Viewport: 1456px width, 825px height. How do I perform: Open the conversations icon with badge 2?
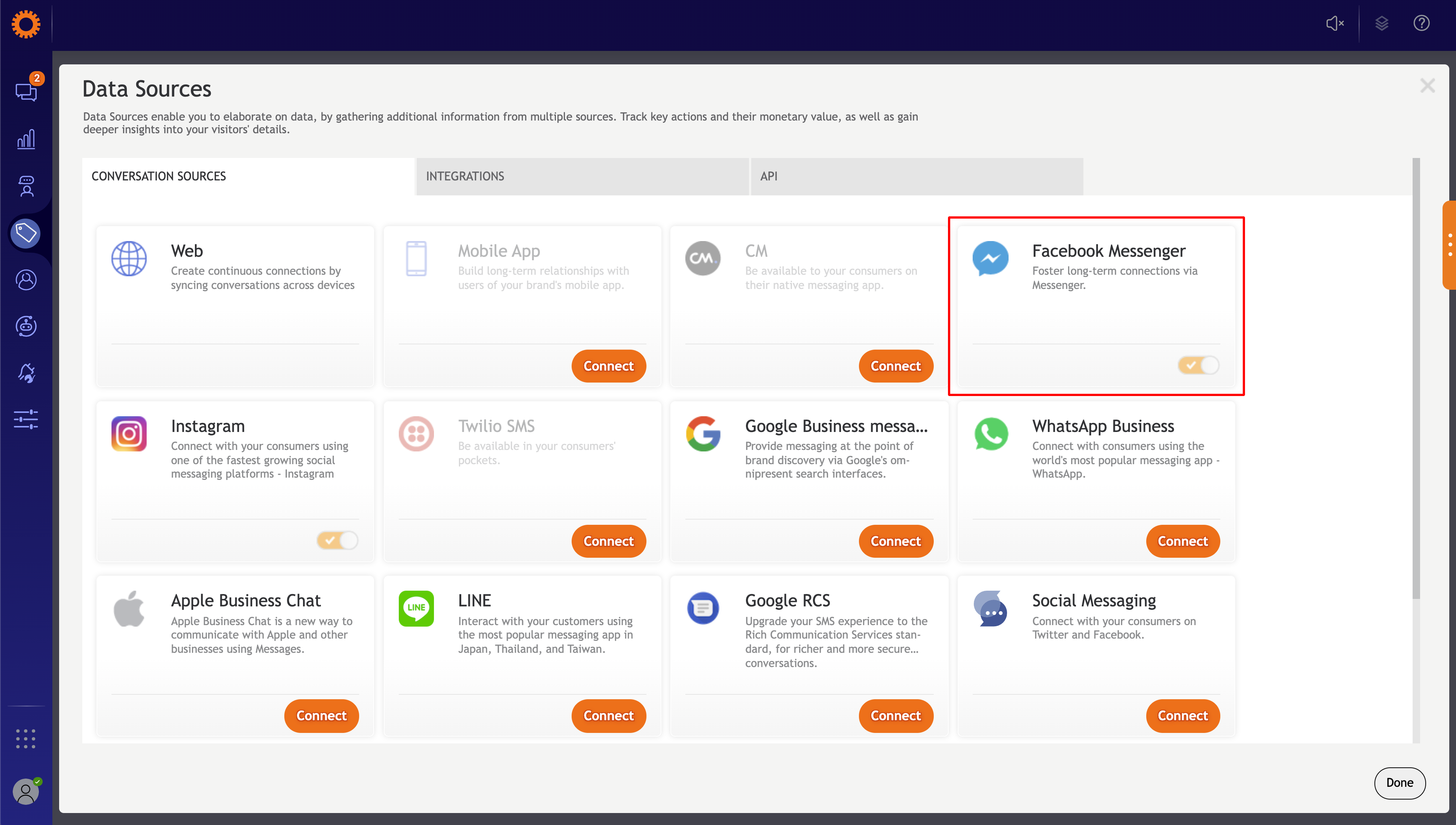pos(26,91)
